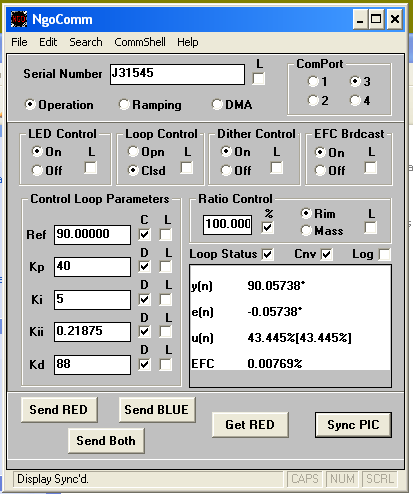Click the Get RED button
This screenshot has width=413, height=494.
(x=250, y=425)
